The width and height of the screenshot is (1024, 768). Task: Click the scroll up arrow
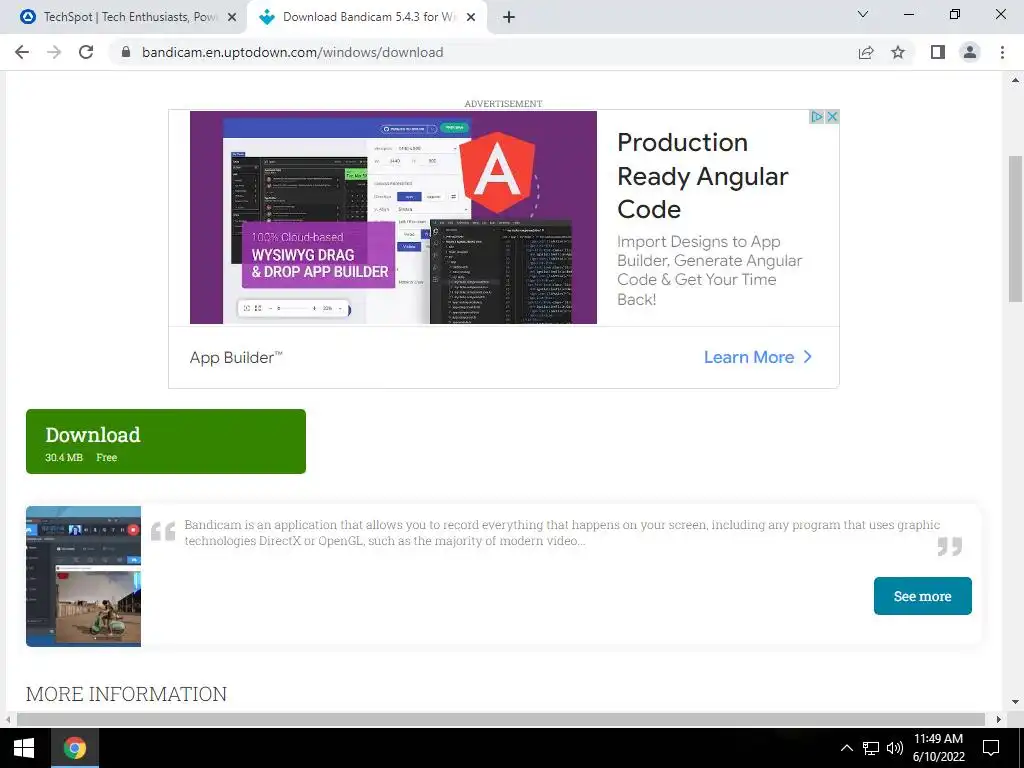tap(1016, 80)
